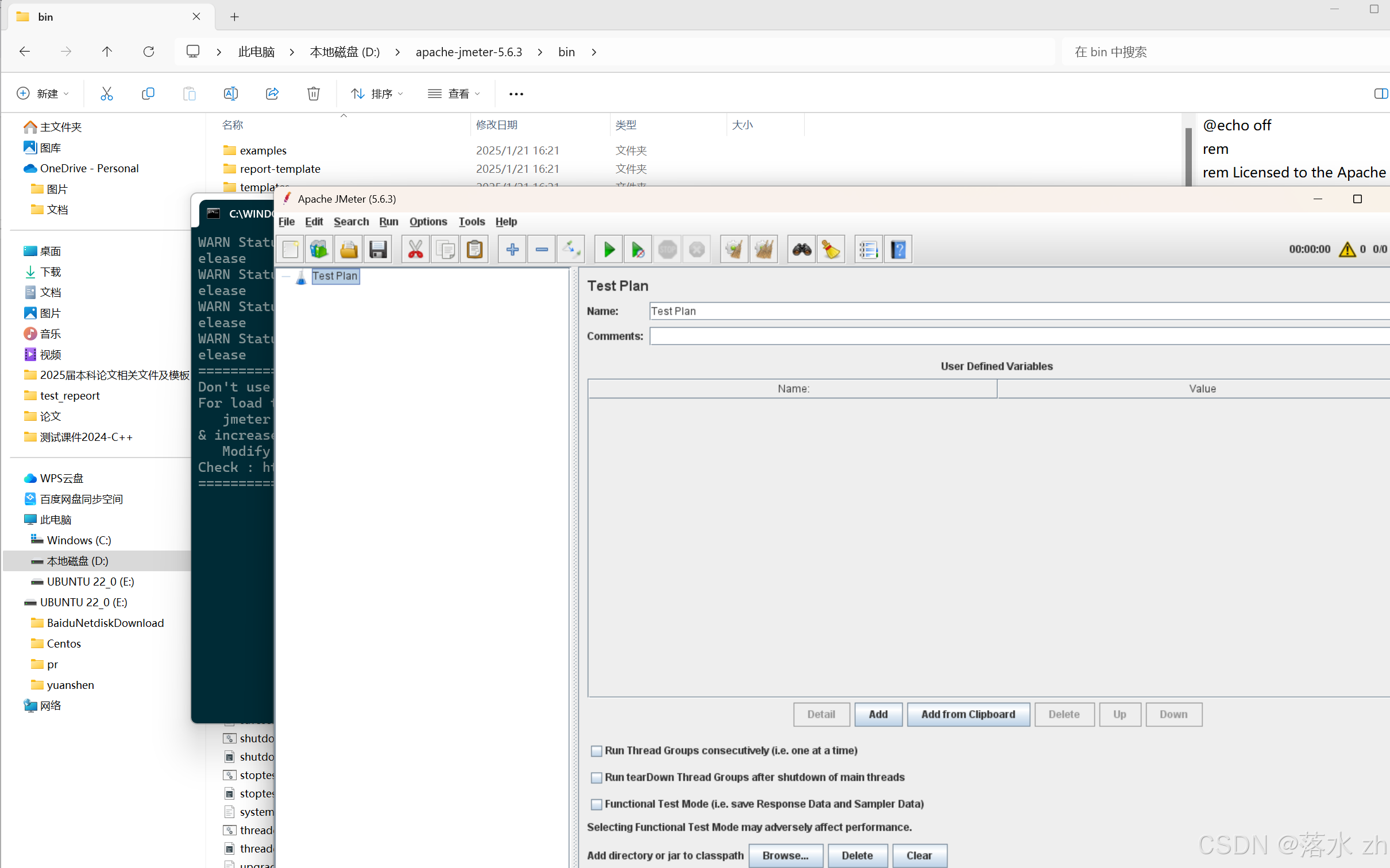1390x868 pixels.
Task: Select the Tools menu item
Action: tap(471, 221)
